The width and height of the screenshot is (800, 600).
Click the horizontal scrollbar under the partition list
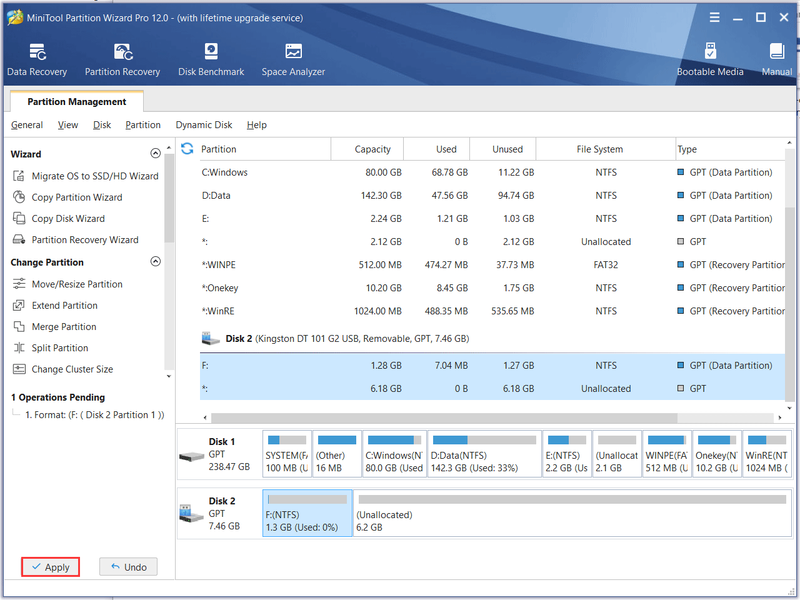point(444,417)
